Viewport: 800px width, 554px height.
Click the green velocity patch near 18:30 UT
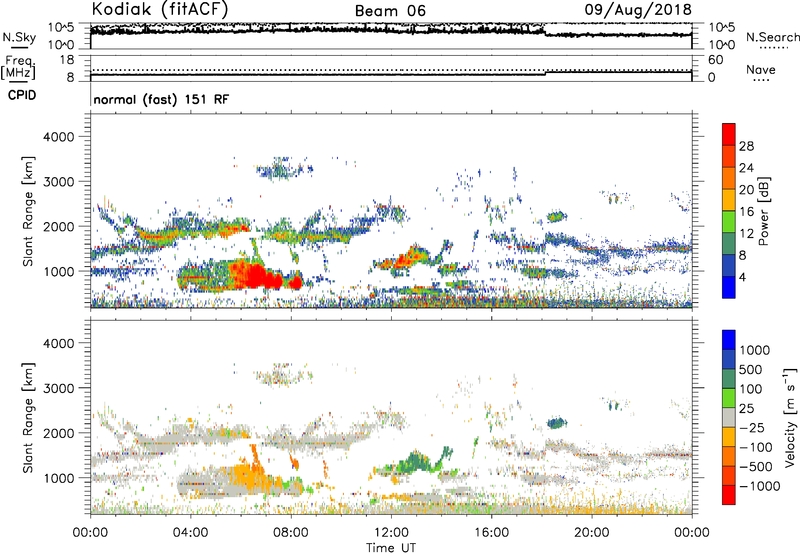[x=557, y=422]
